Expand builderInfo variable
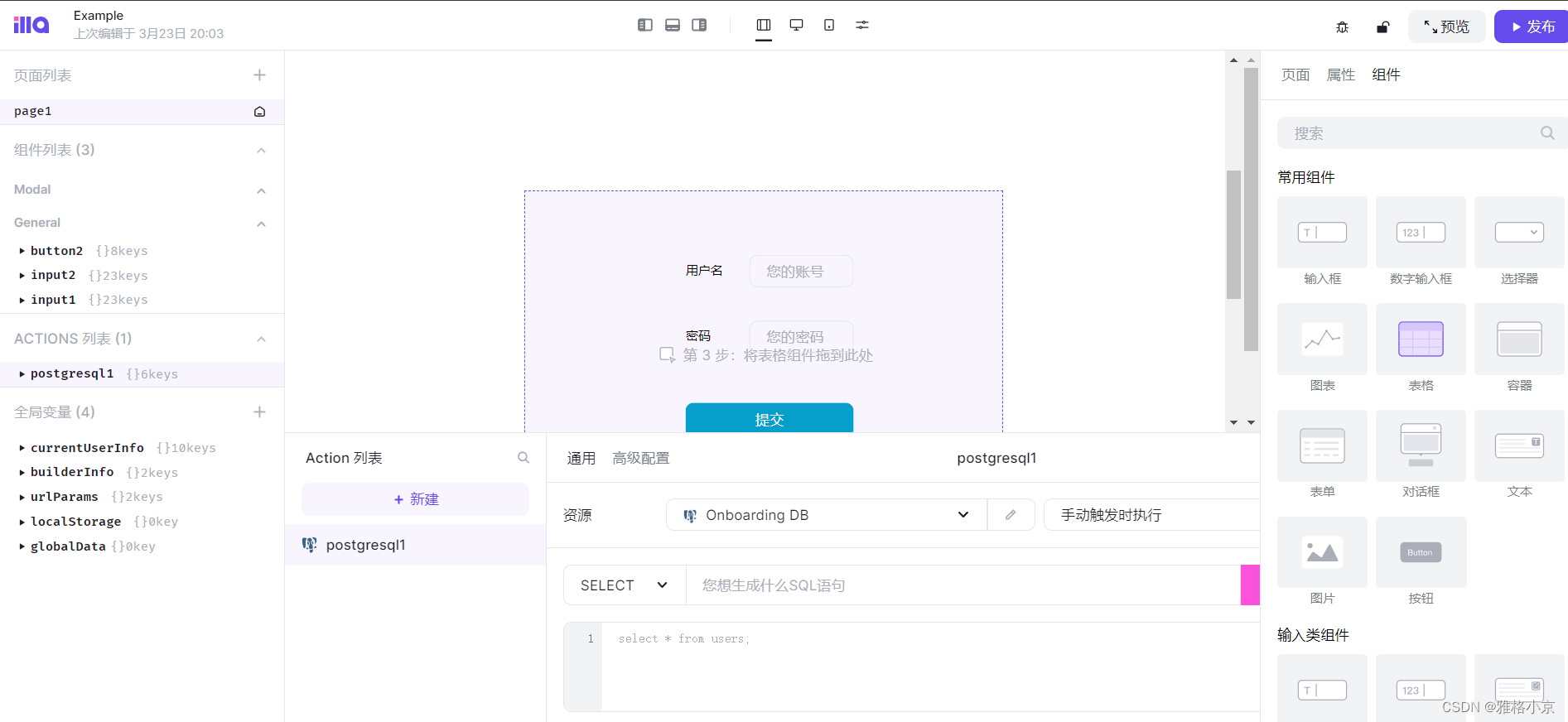 22,472
